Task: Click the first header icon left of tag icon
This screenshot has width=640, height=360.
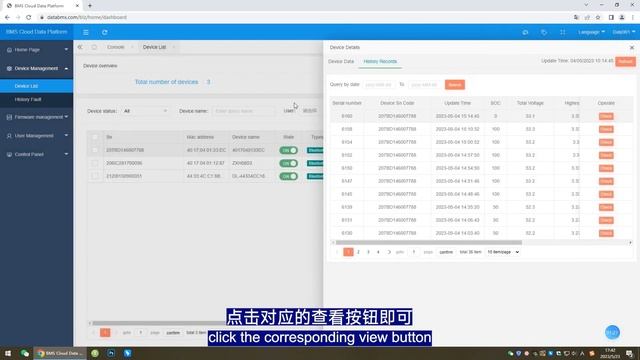Action: click(x=525, y=32)
